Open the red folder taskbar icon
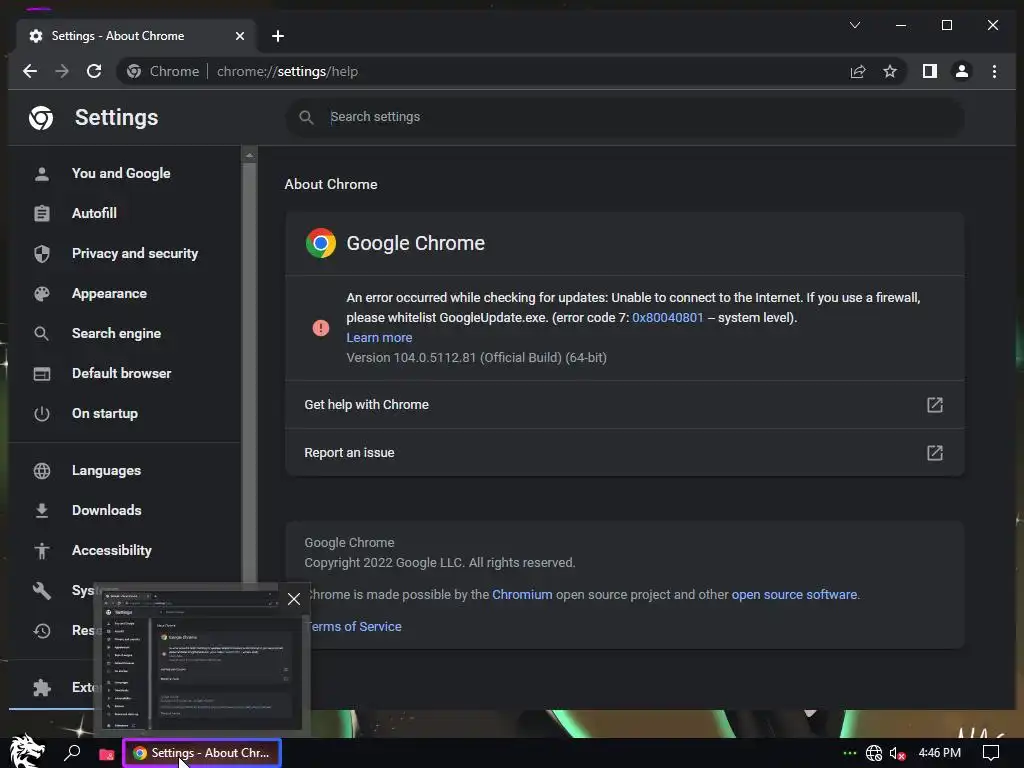The image size is (1024, 768). tap(106, 754)
